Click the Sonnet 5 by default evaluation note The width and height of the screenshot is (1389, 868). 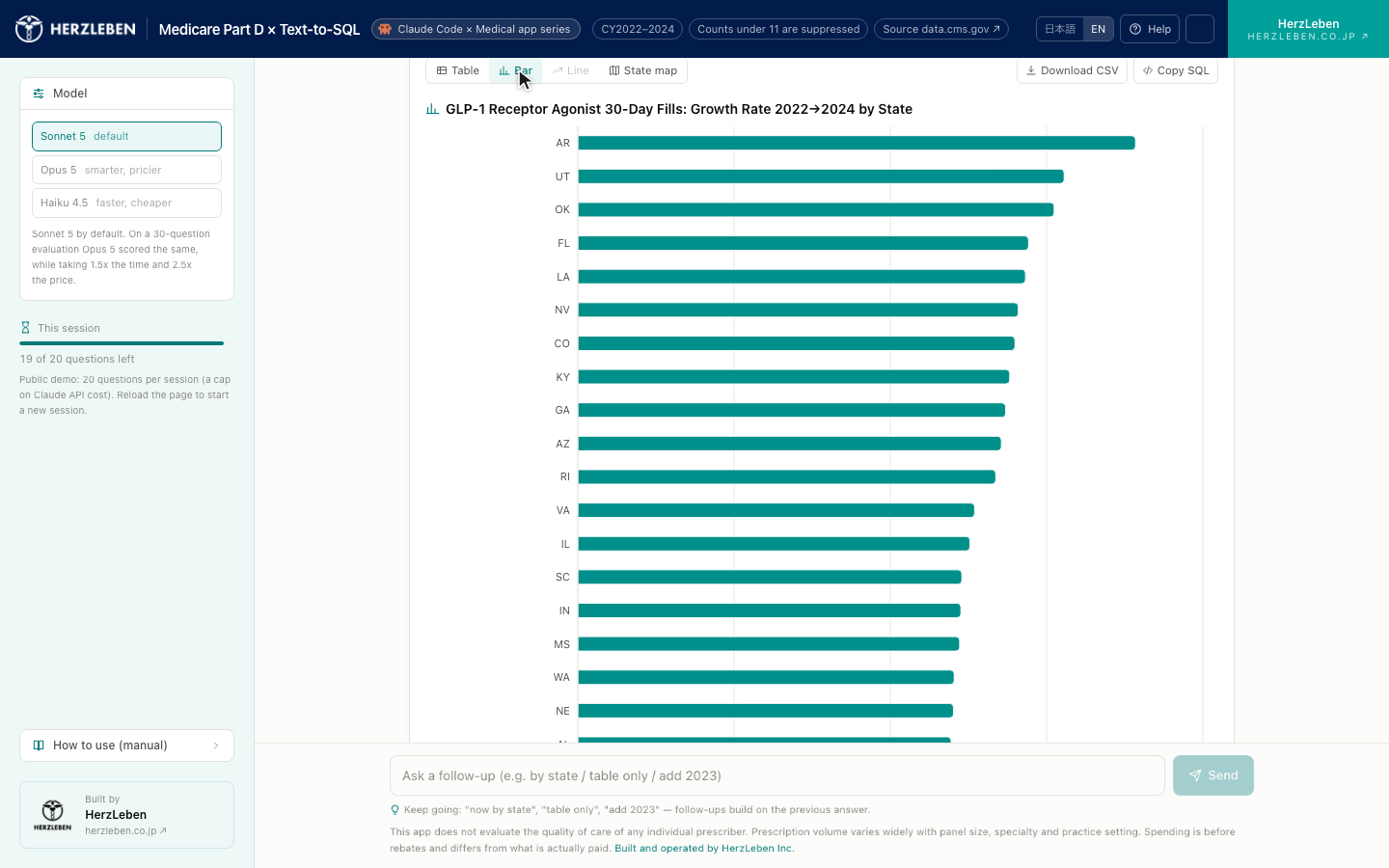[122, 257]
